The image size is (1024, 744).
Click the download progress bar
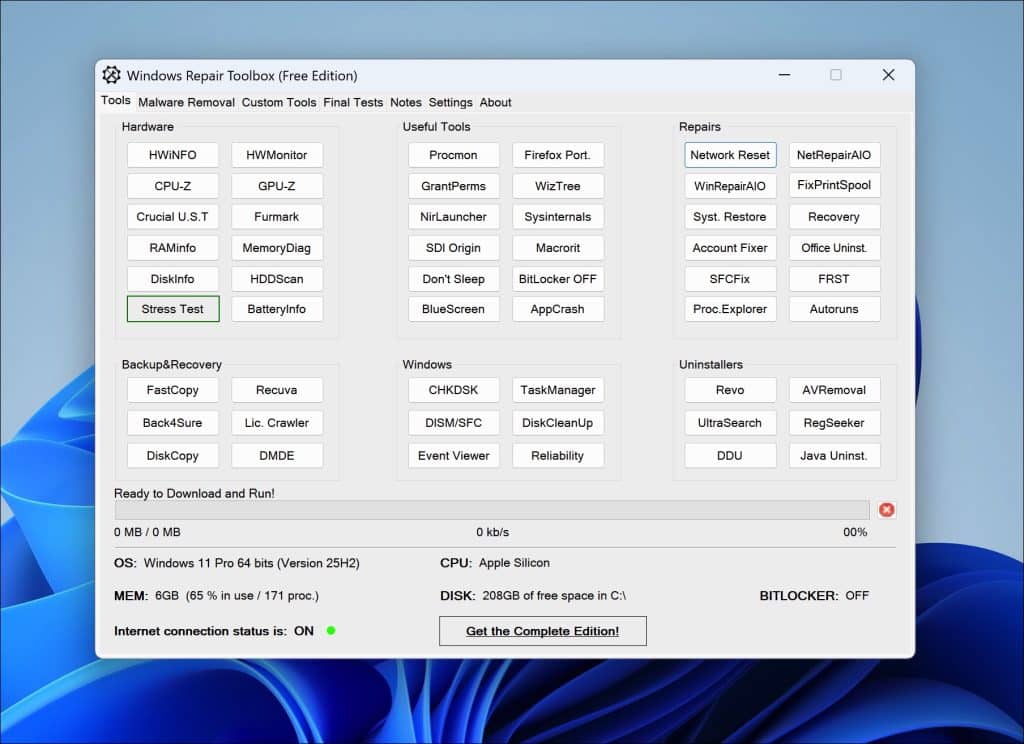pos(490,509)
